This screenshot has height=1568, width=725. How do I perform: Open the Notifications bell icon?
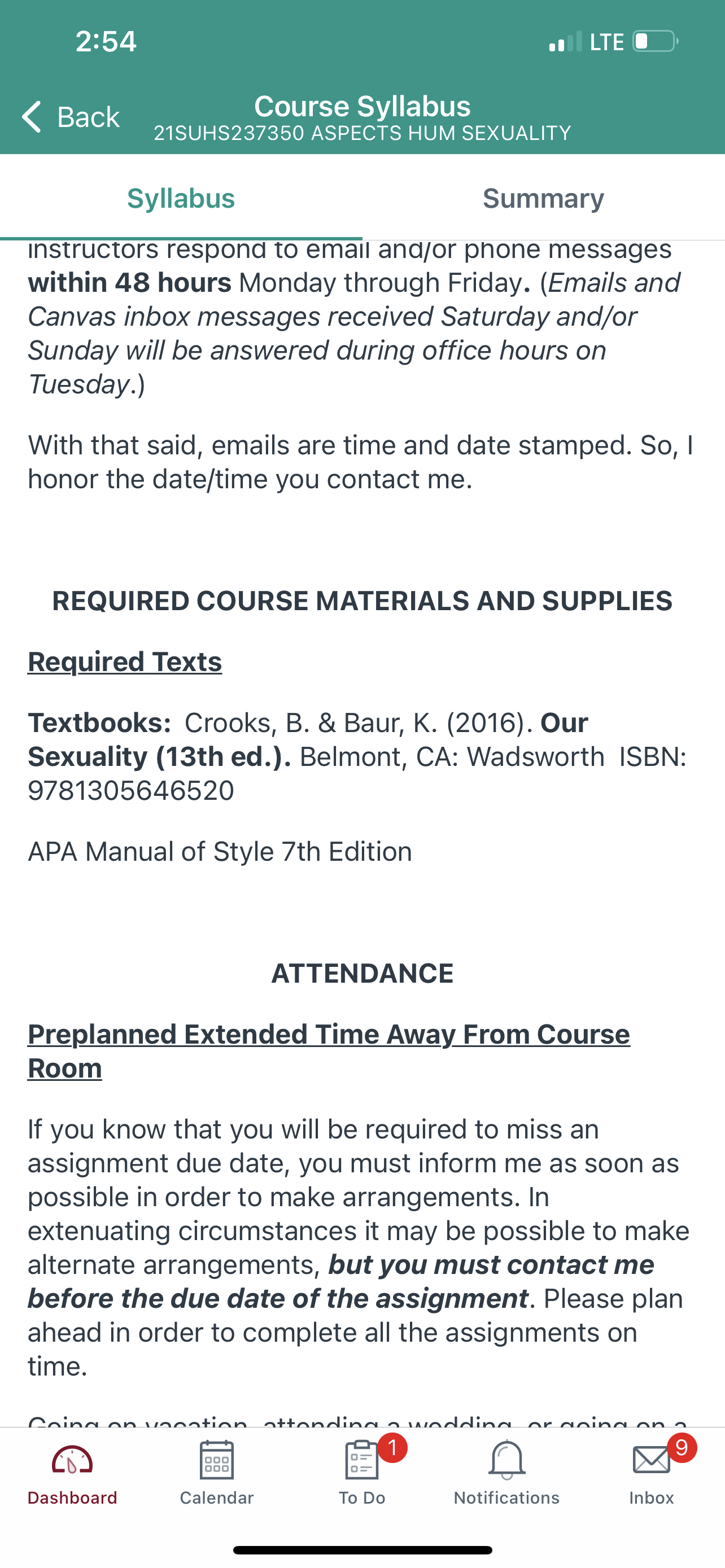(506, 1460)
